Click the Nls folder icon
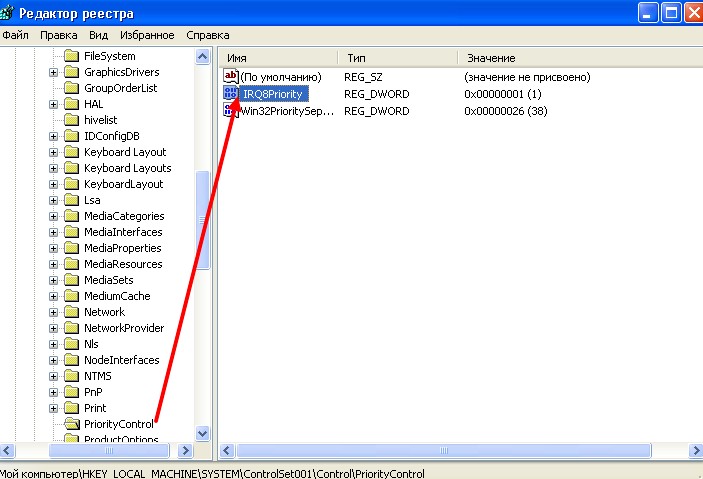This screenshot has height=479, width=703. click(71, 344)
